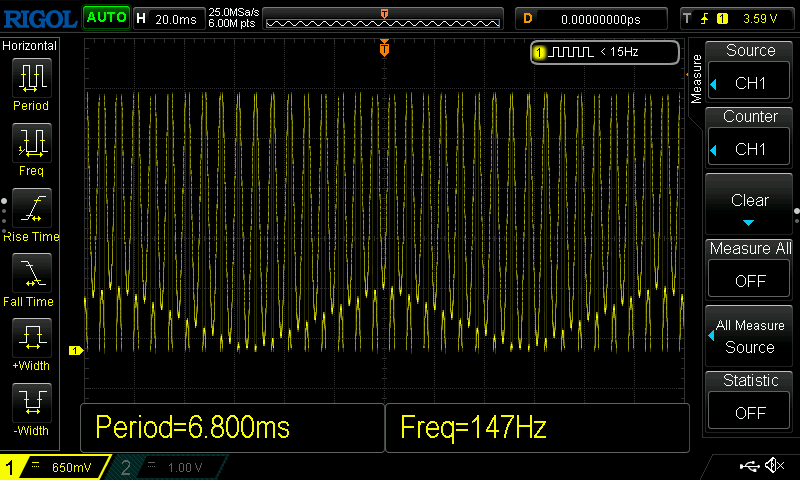Select the Fall Time measurement icon
The width and height of the screenshot is (800, 480).
[x=32, y=272]
